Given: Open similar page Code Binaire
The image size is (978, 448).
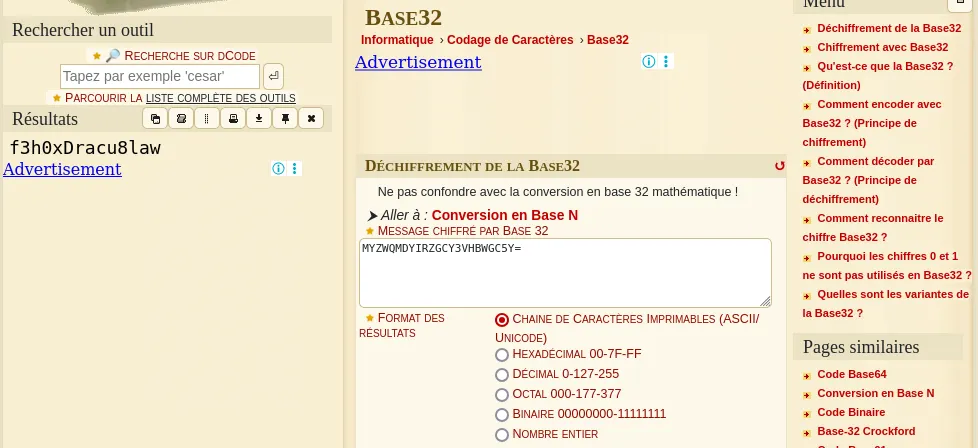Looking at the screenshot, I should [x=851, y=412].
